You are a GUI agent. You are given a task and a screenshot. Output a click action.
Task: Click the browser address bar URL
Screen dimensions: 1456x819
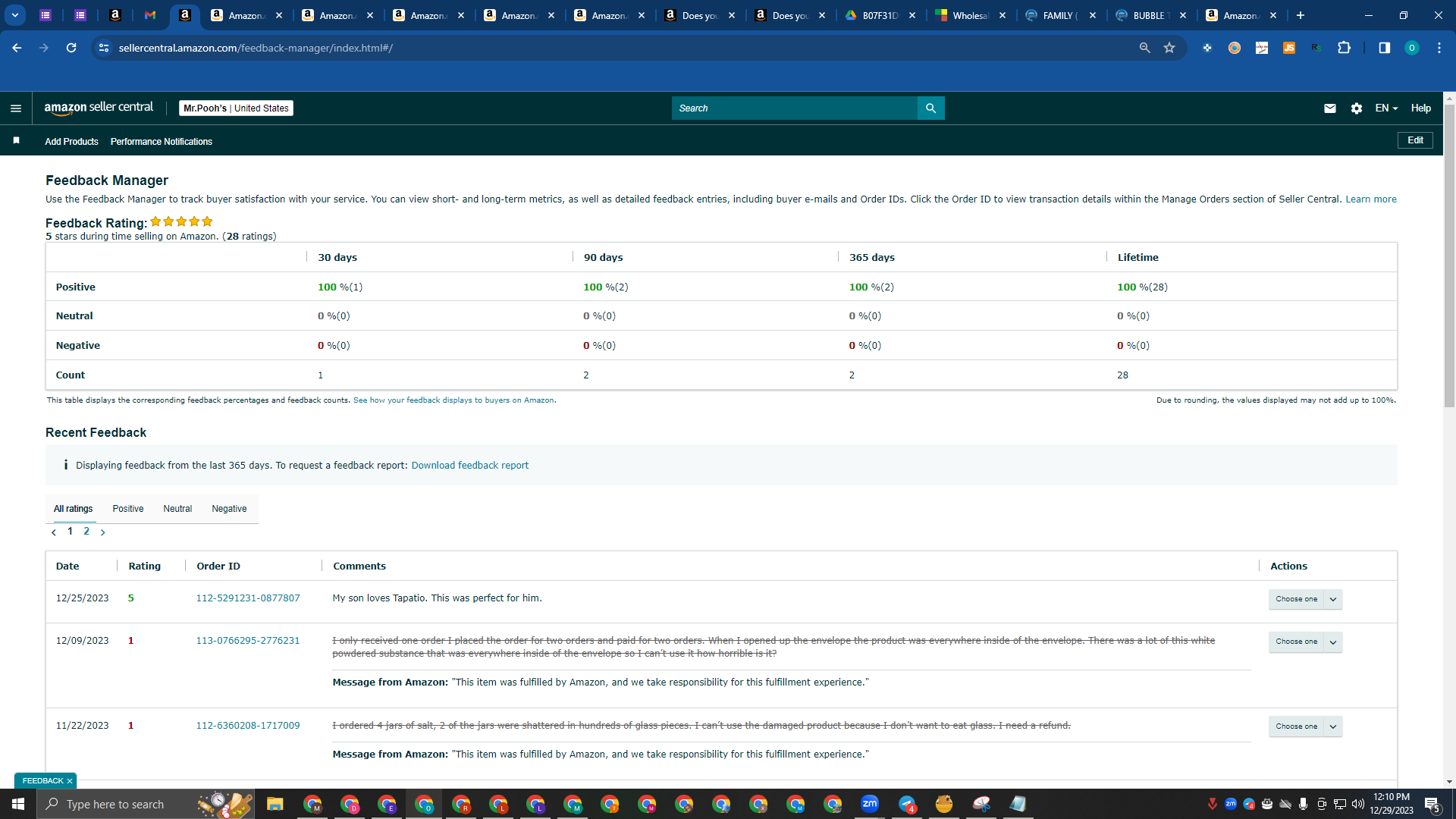click(256, 48)
